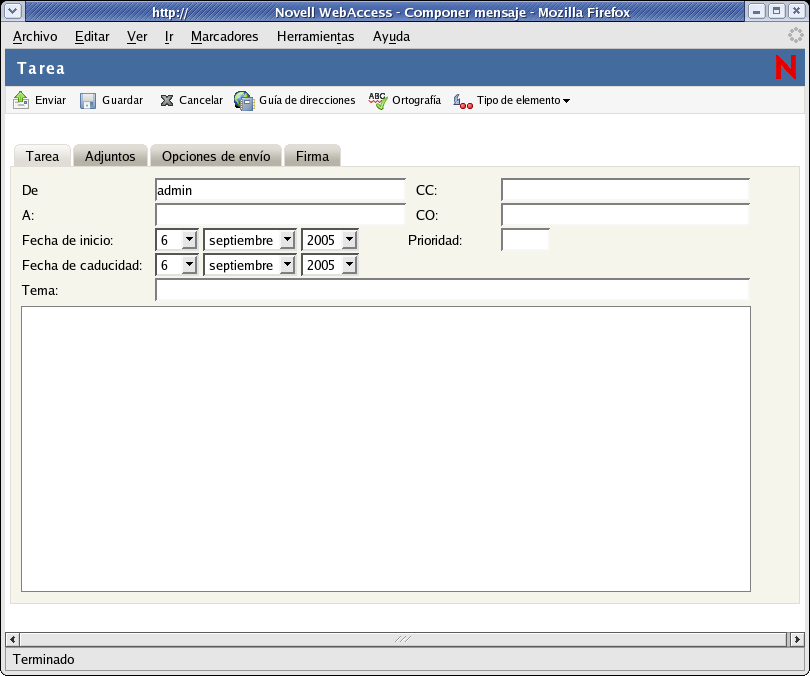Switch to the Adjuntos tab
Screen dimensions: 810x676
[x=110, y=156]
